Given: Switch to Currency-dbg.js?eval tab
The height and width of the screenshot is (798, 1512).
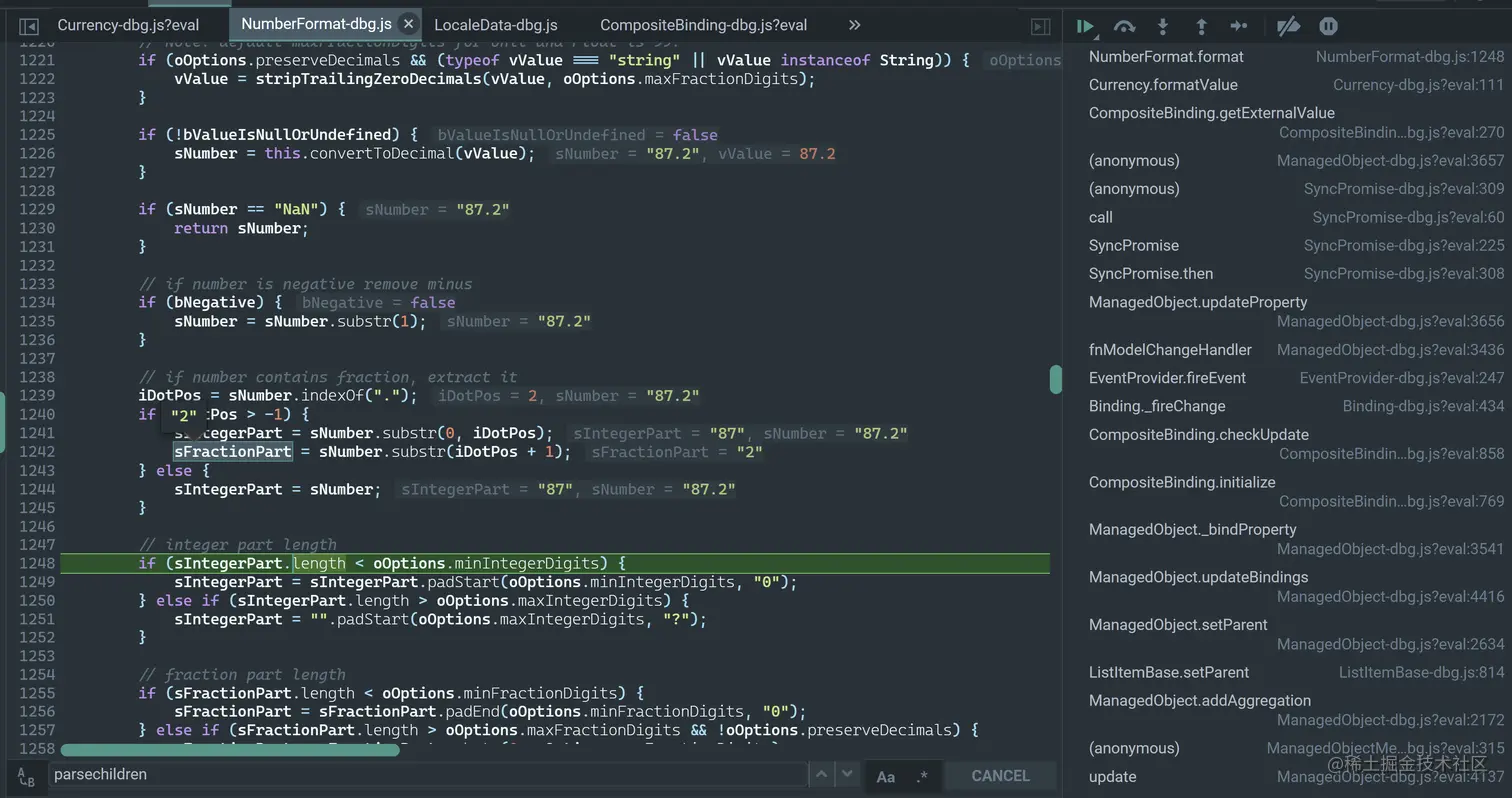Looking at the screenshot, I should point(128,25).
